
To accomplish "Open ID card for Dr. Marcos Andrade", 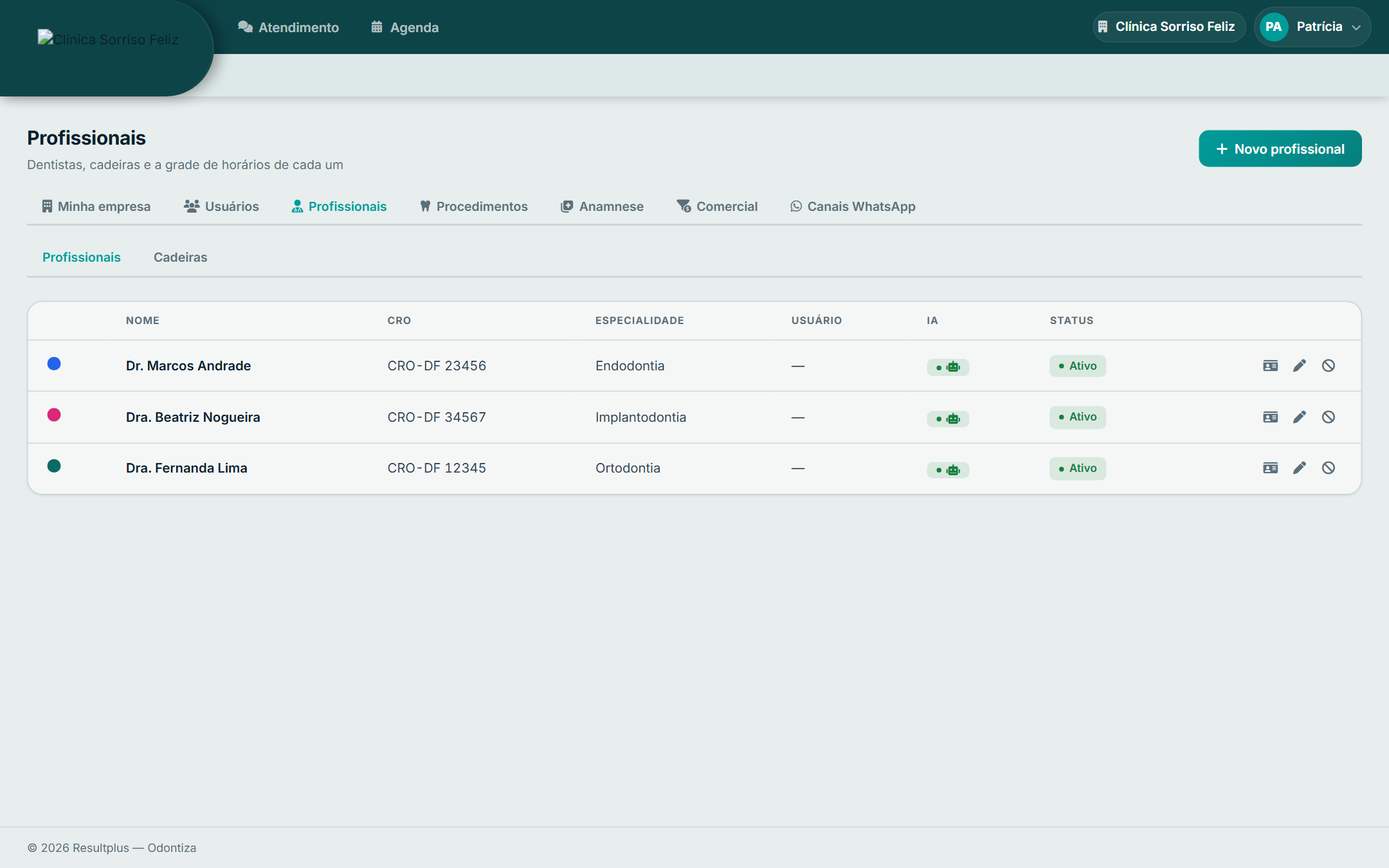I will click(1270, 366).
